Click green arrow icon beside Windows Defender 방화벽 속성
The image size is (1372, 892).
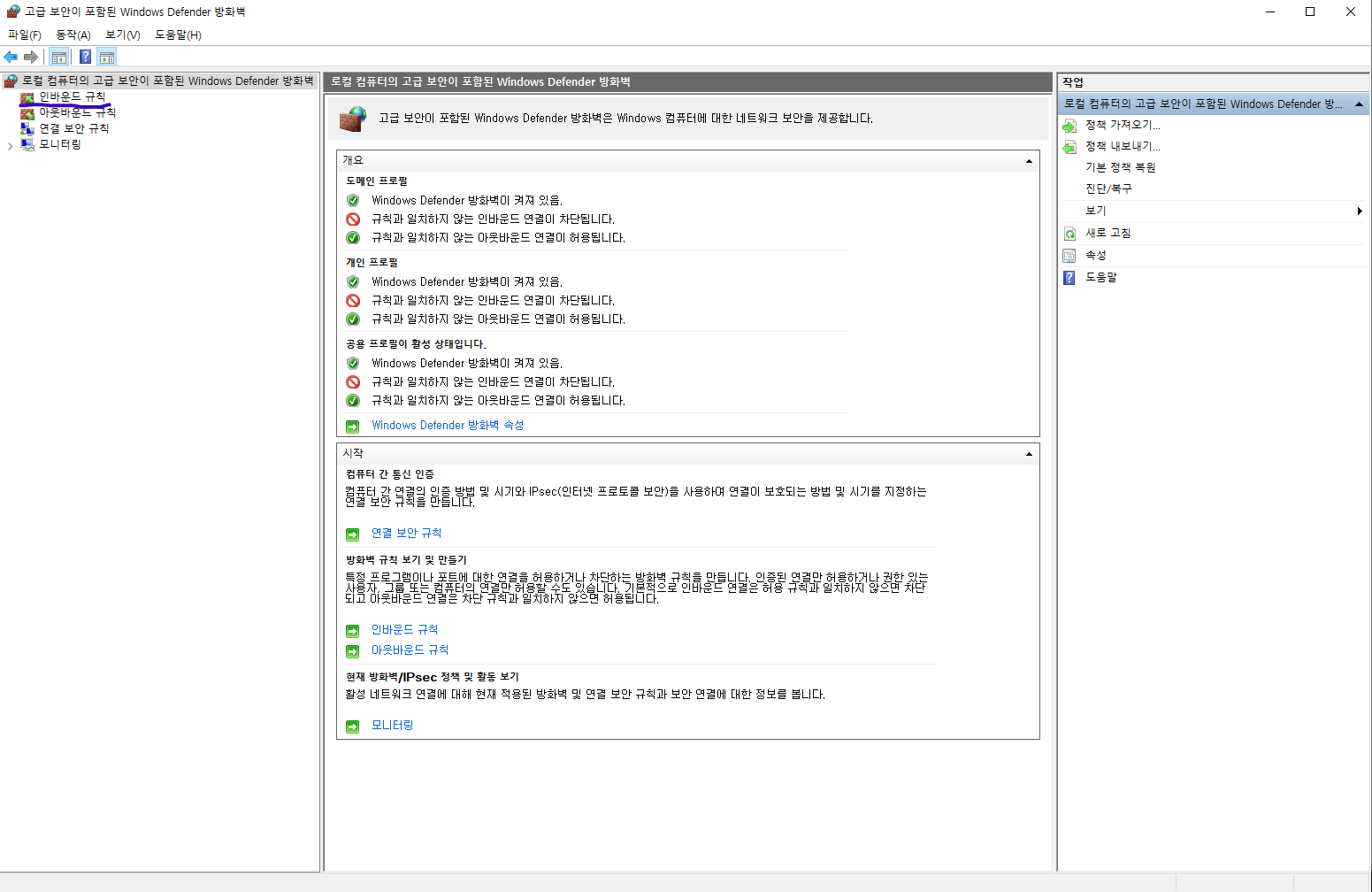point(353,427)
